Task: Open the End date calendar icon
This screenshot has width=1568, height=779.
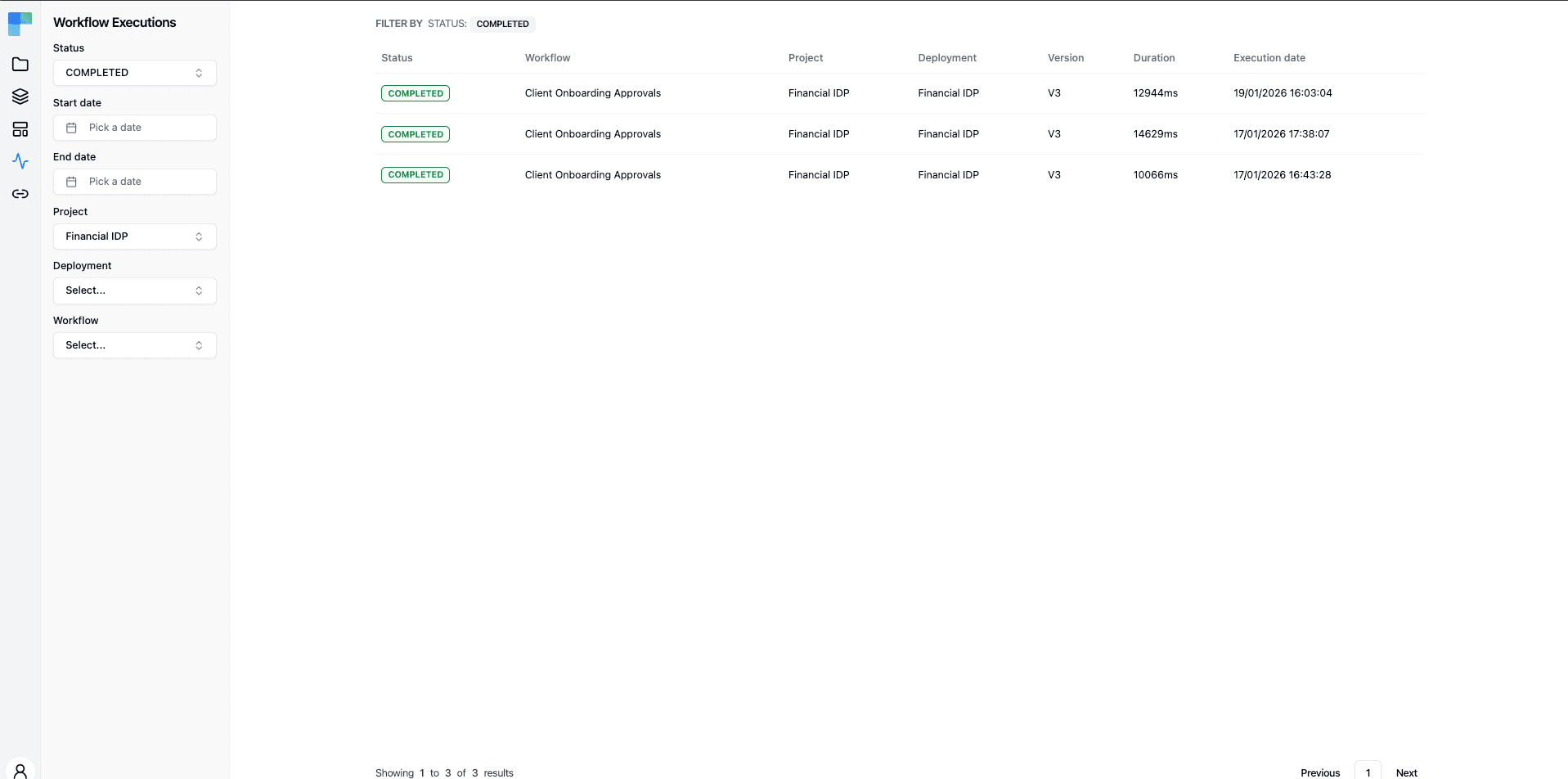Action: 72,181
